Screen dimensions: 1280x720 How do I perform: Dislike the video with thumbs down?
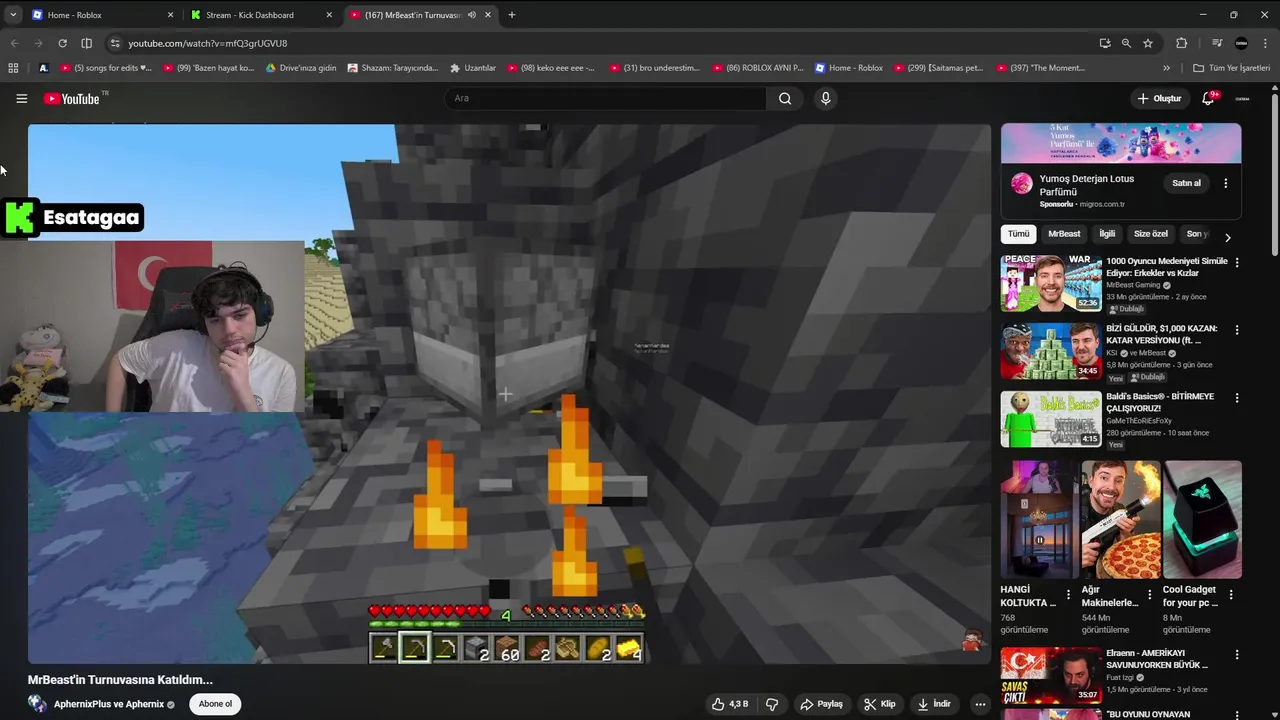click(772, 704)
